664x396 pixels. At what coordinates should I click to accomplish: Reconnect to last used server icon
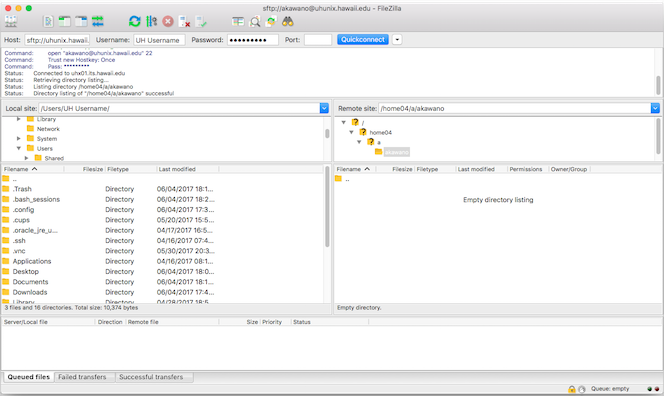[x=201, y=21]
